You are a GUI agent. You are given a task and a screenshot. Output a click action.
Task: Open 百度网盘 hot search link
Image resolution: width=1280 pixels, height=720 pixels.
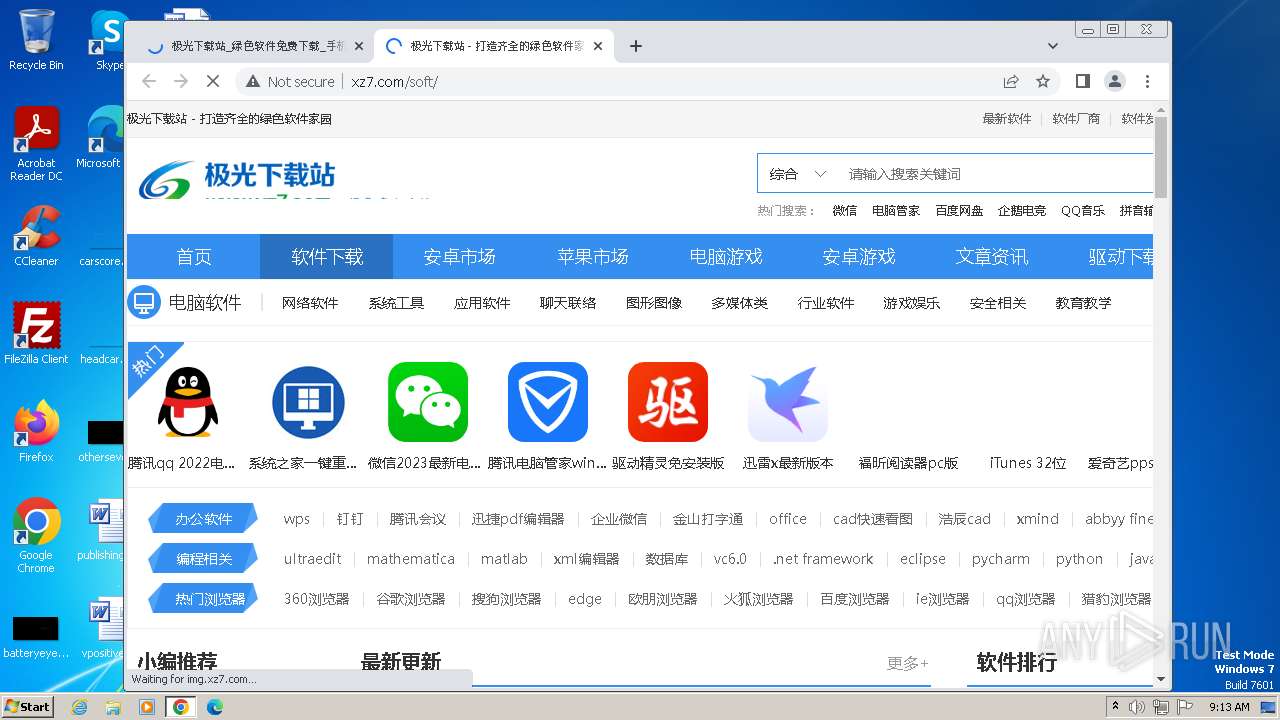(x=959, y=211)
